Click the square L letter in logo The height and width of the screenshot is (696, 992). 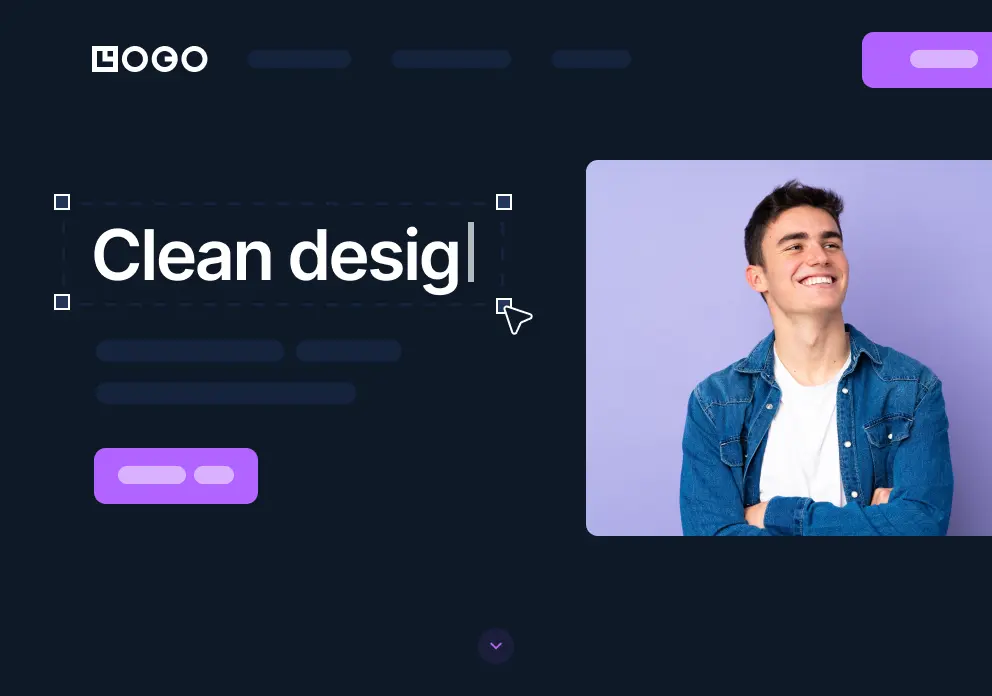coord(105,59)
